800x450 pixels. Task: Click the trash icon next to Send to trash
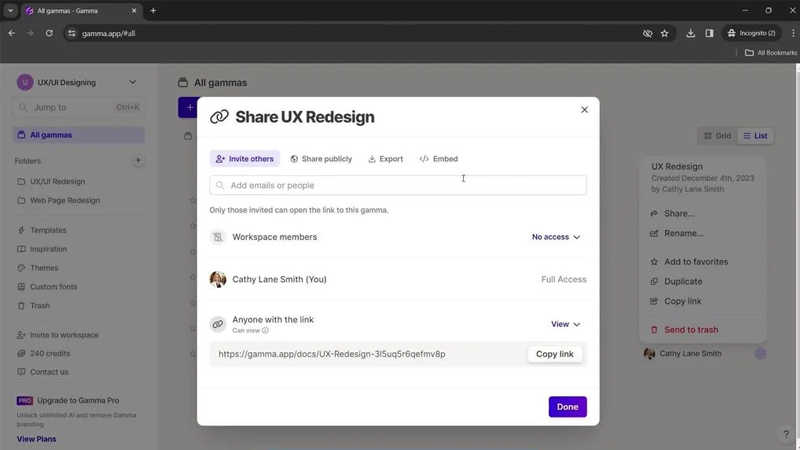[x=654, y=330]
